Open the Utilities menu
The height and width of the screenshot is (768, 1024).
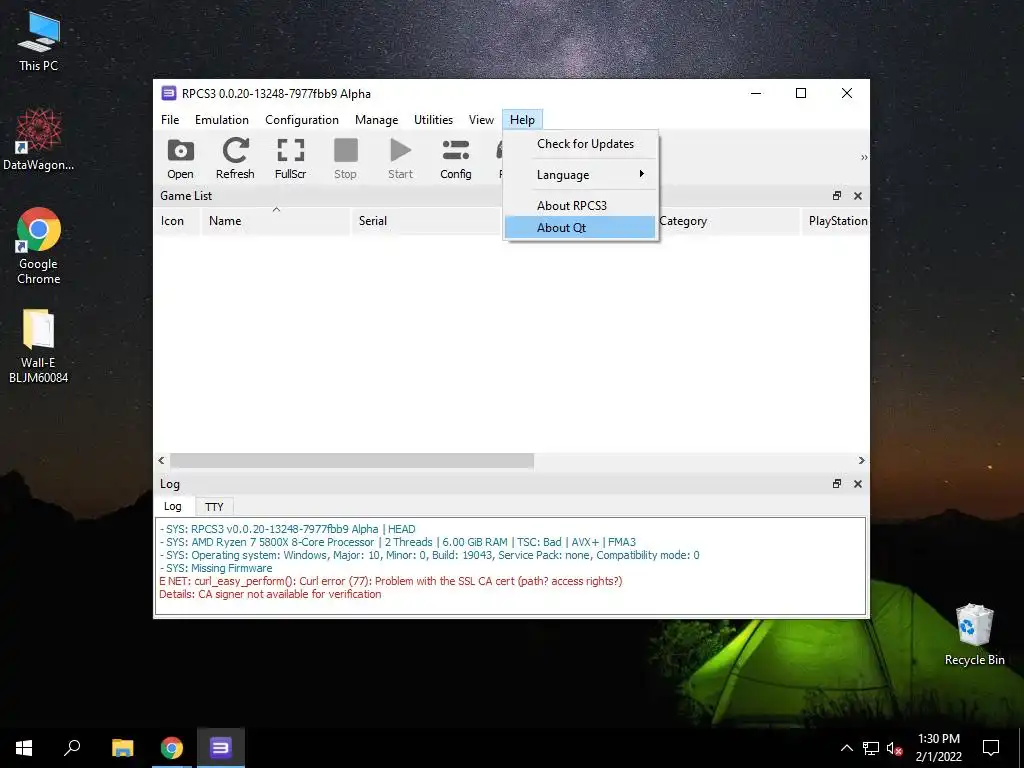pyautogui.click(x=433, y=120)
